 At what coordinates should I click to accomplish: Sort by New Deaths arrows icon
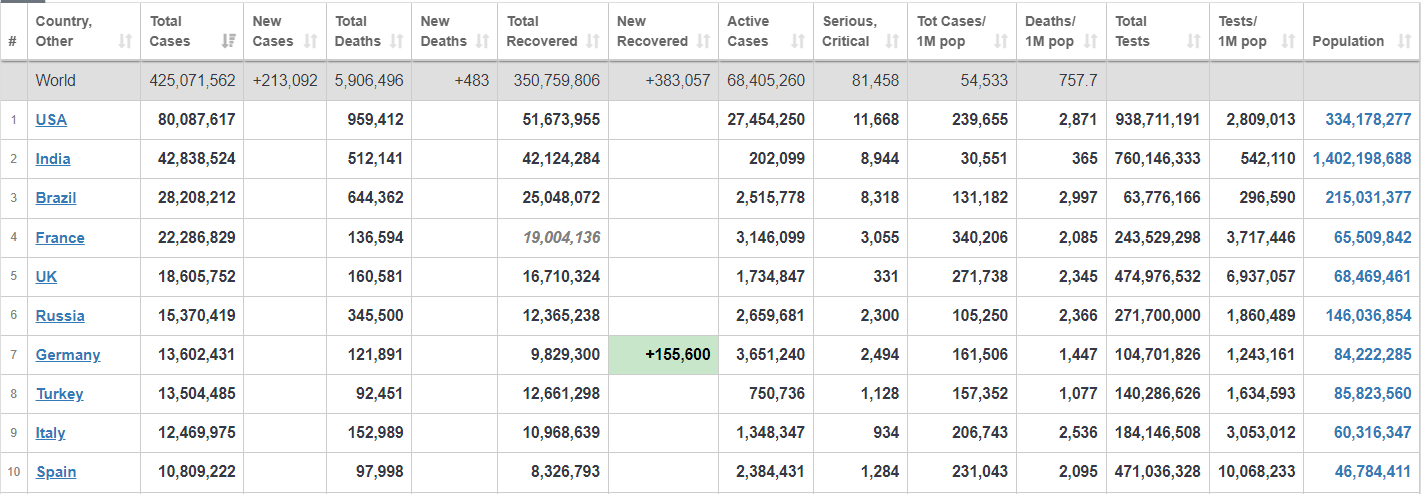482,41
